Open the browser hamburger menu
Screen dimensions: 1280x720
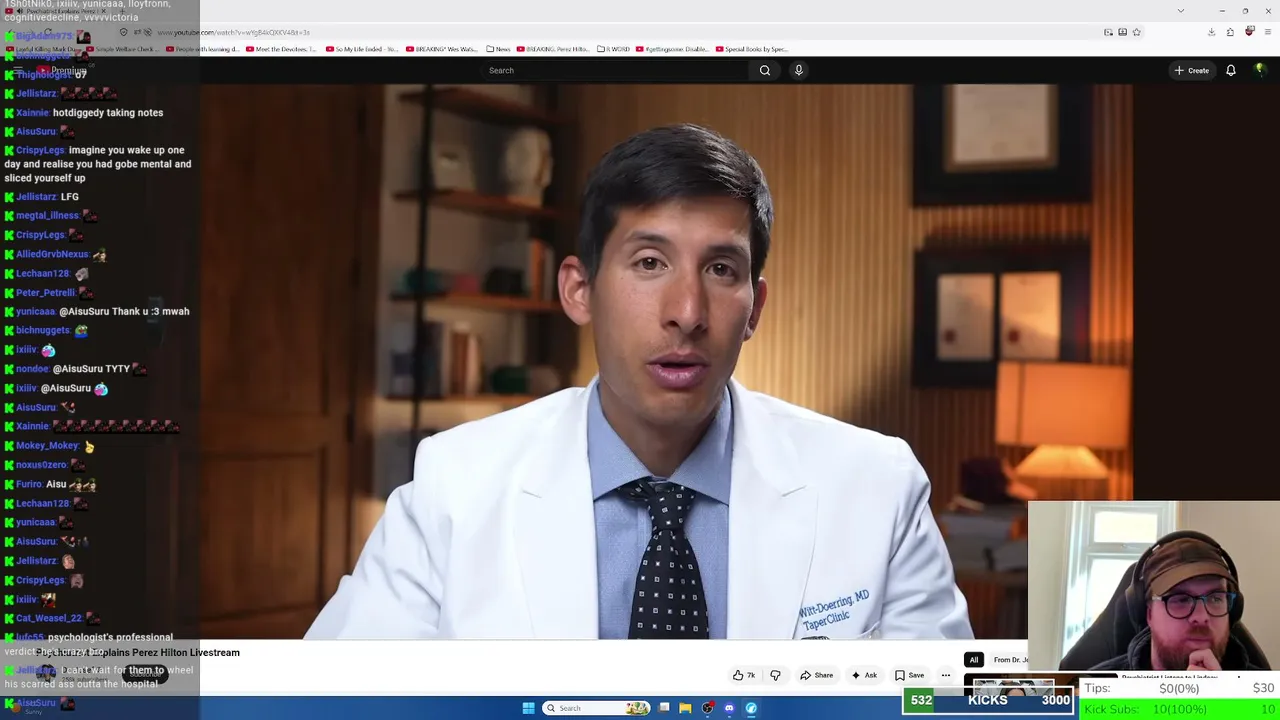tap(1266, 32)
